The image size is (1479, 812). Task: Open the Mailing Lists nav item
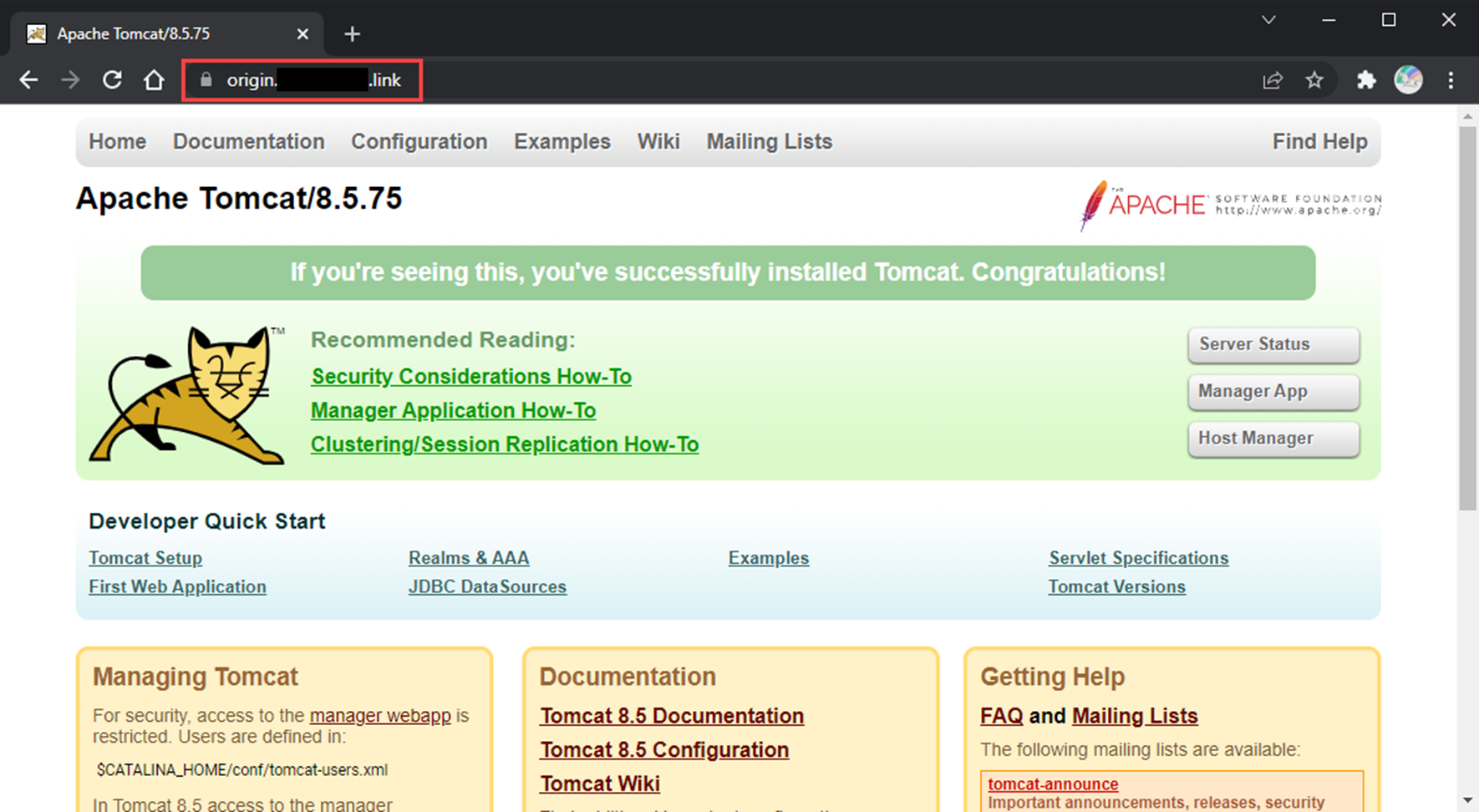(770, 142)
